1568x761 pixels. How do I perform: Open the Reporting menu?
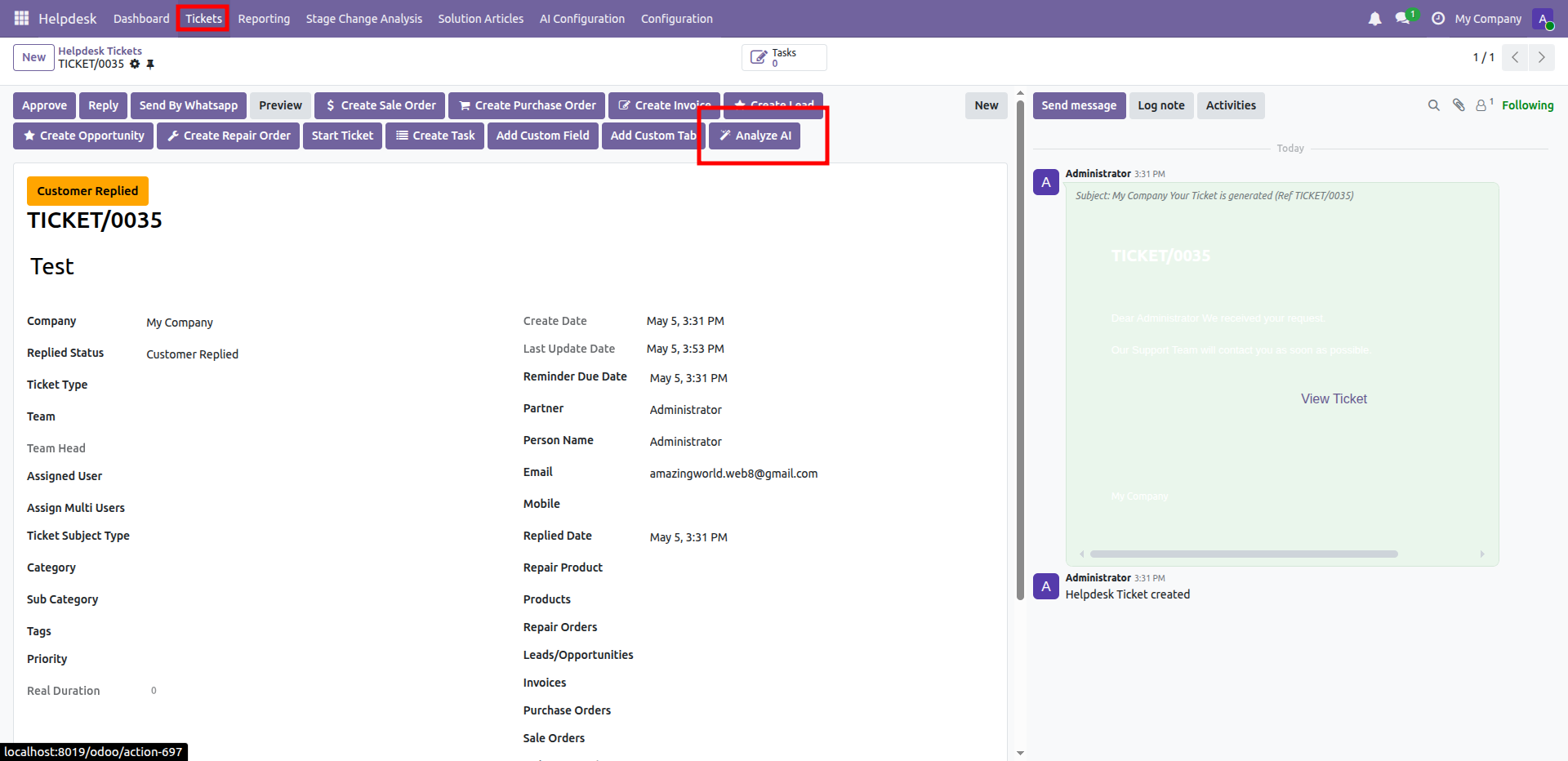pyautogui.click(x=264, y=19)
